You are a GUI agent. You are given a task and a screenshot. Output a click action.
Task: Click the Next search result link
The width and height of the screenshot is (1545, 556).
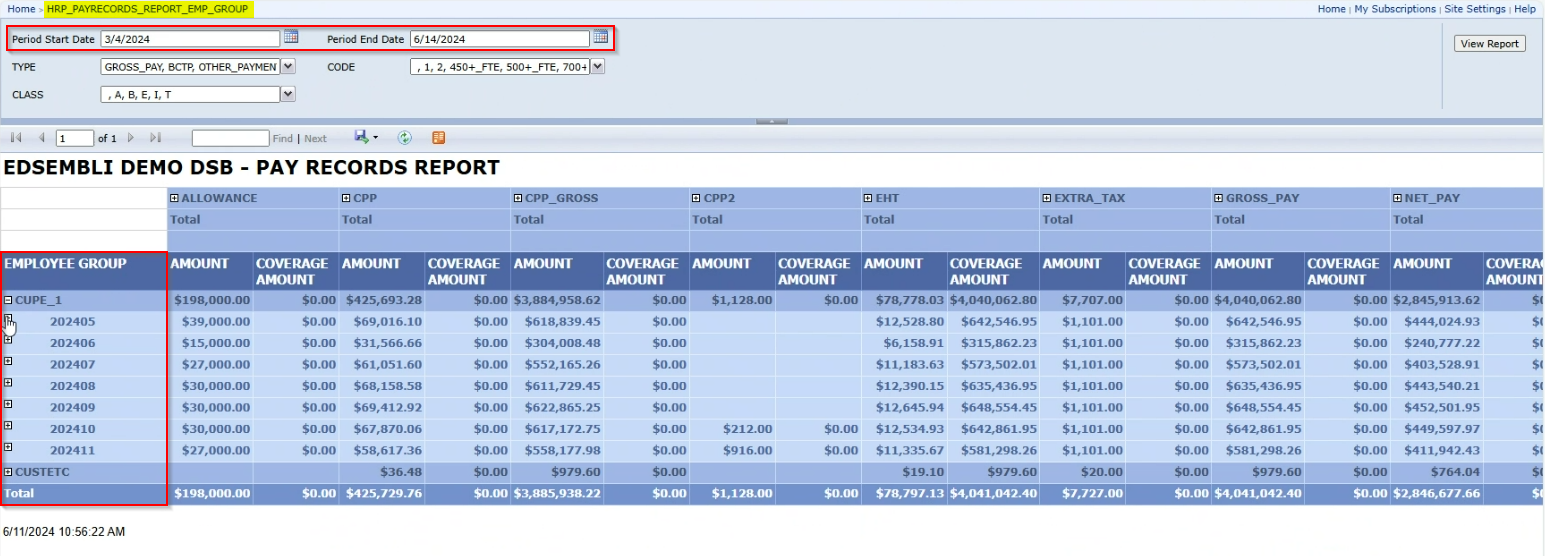click(x=315, y=139)
